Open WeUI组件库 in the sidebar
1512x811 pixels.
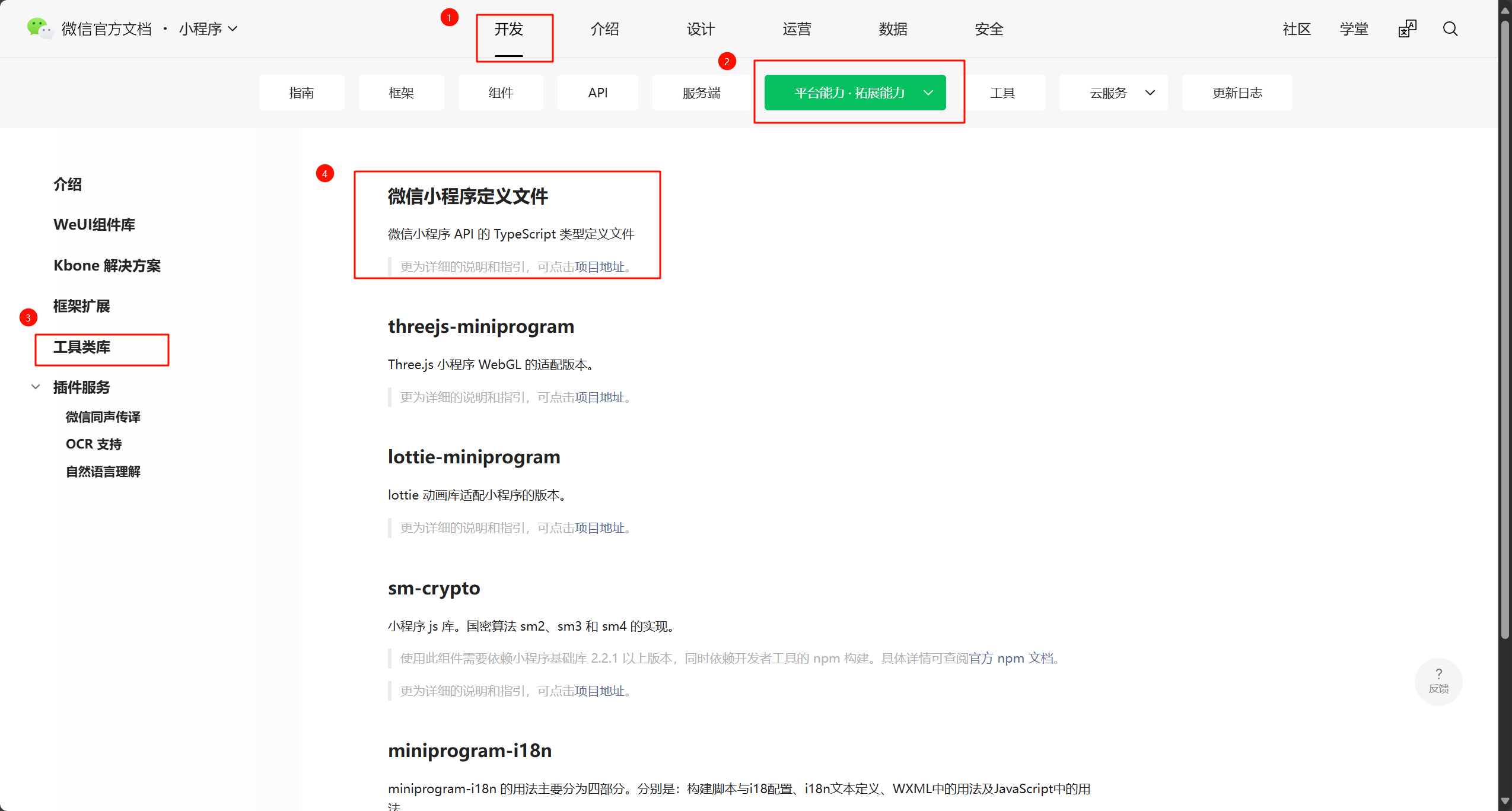[94, 225]
